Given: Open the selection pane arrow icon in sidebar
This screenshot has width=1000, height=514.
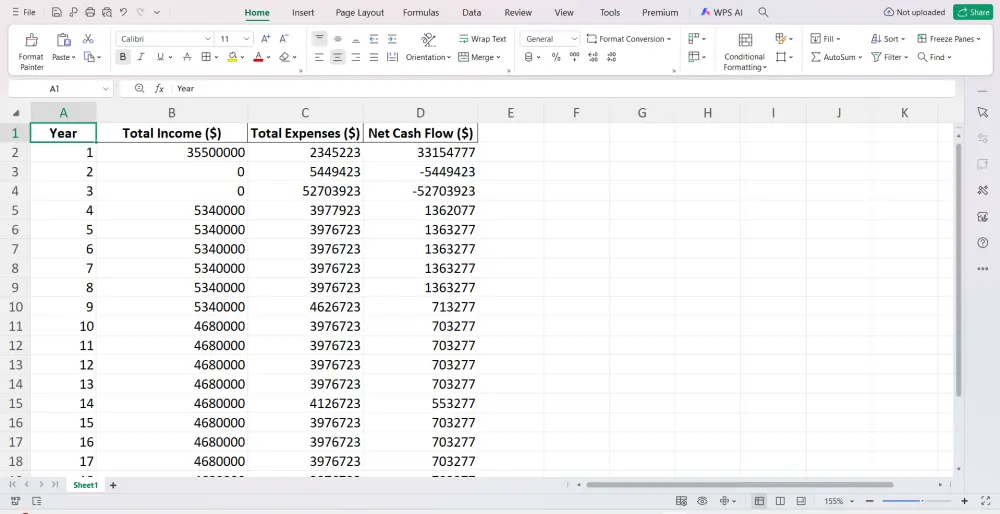Looking at the screenshot, I should point(982,112).
